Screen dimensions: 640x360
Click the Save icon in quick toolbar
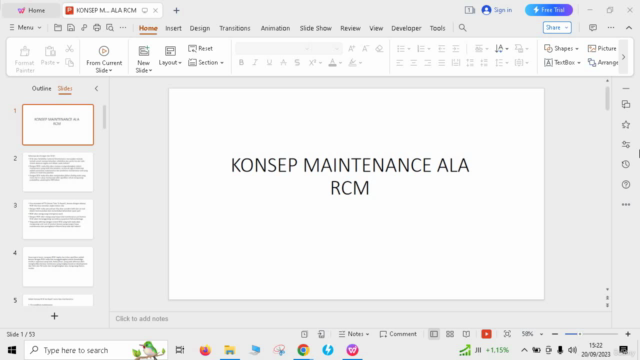pyautogui.click(x=71, y=28)
